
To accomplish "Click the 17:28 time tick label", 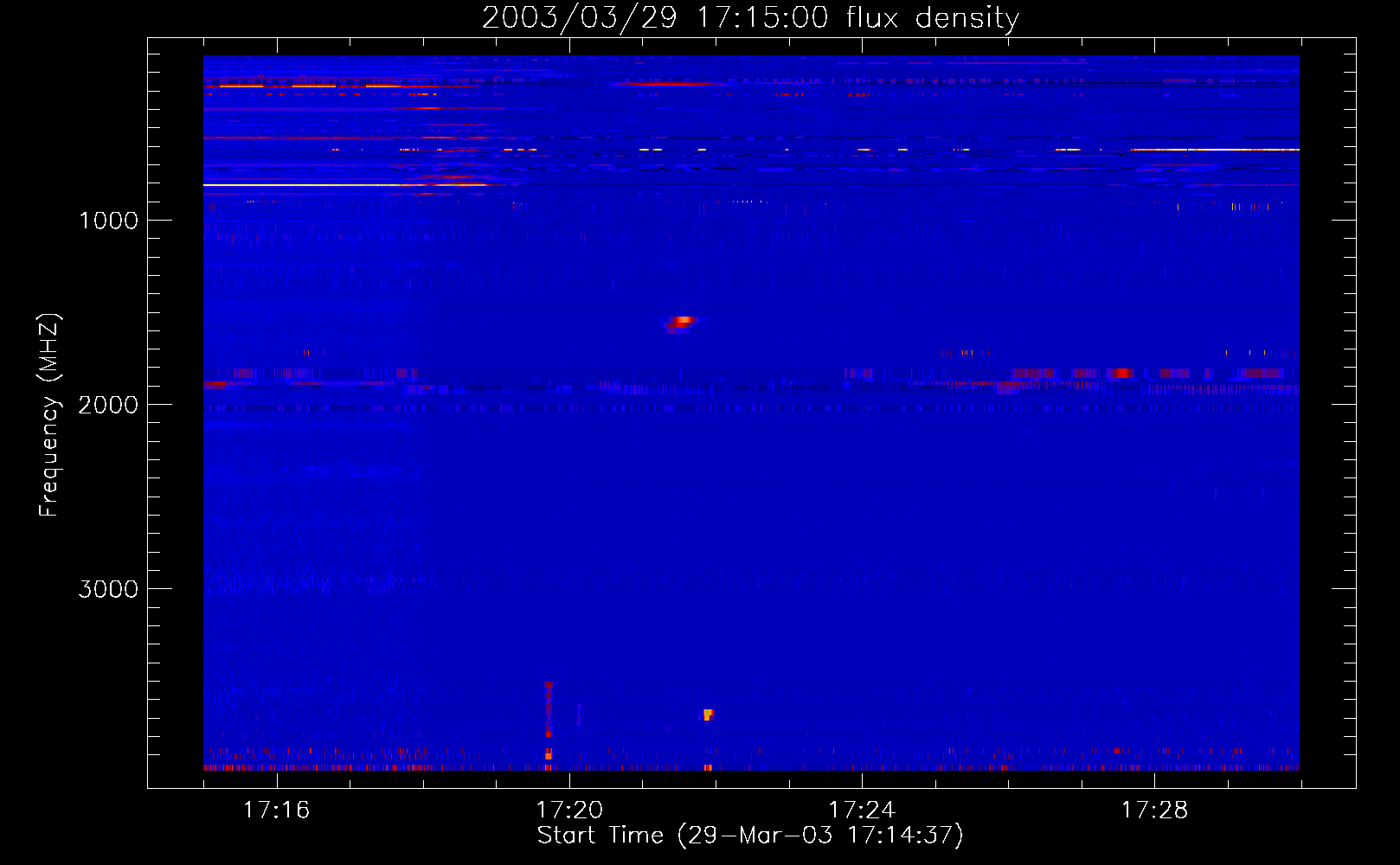I will click(x=1154, y=810).
